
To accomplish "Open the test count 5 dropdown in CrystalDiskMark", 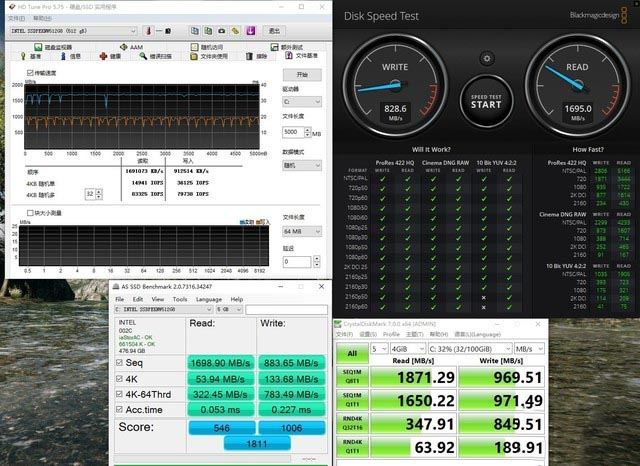I will [x=379, y=349].
